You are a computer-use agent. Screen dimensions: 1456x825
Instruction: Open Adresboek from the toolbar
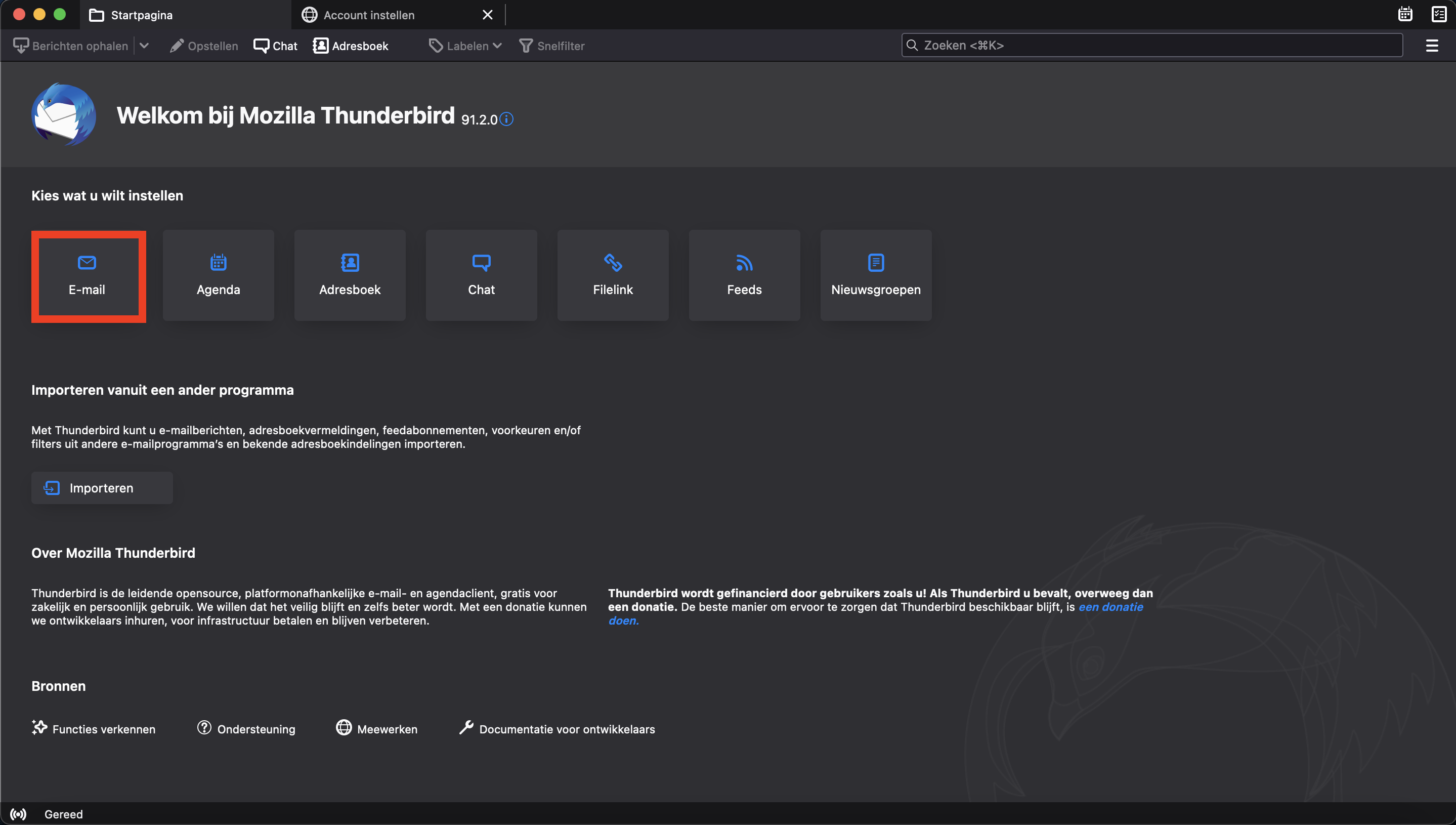[351, 46]
